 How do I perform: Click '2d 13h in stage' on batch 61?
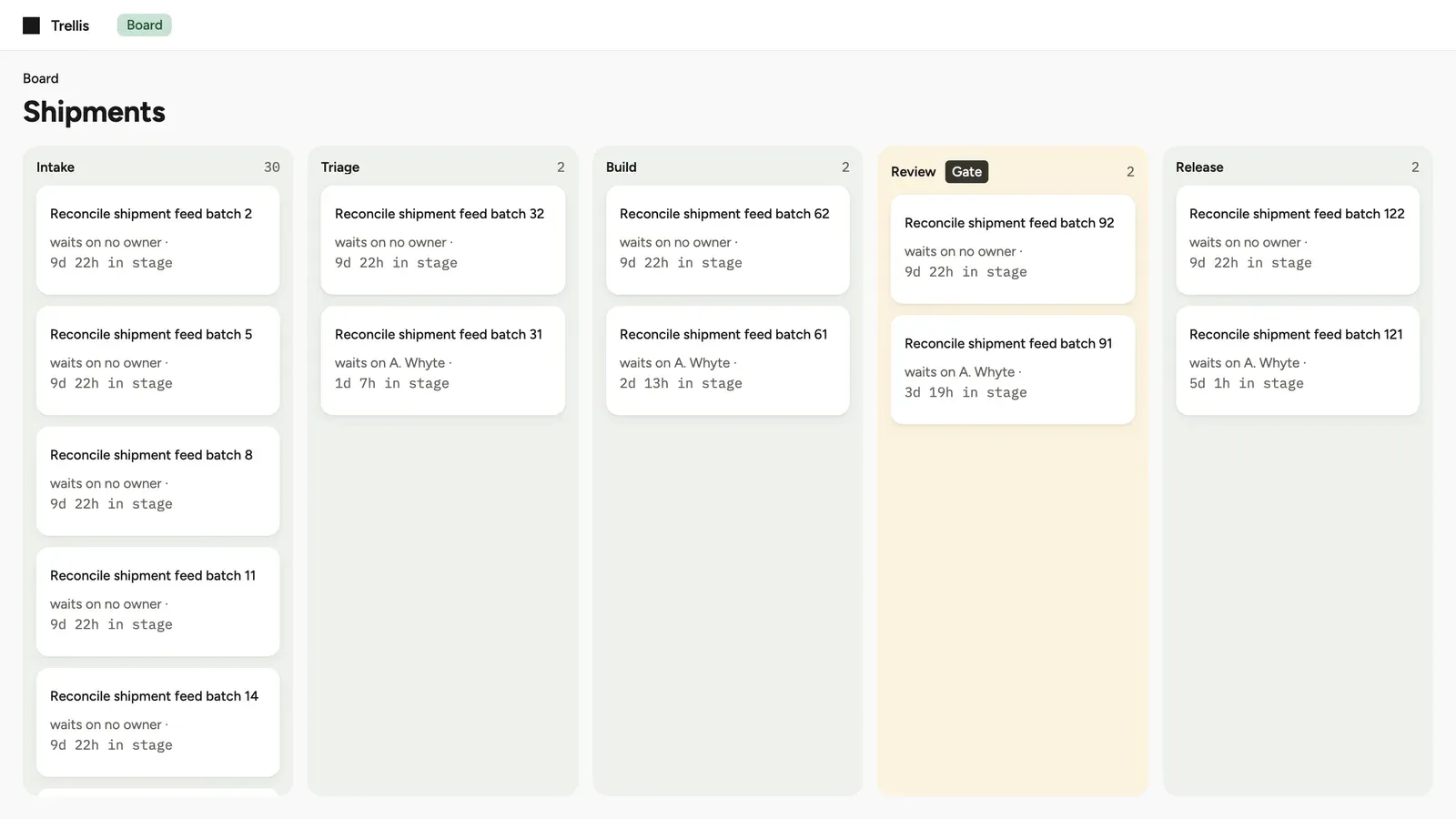point(681,384)
